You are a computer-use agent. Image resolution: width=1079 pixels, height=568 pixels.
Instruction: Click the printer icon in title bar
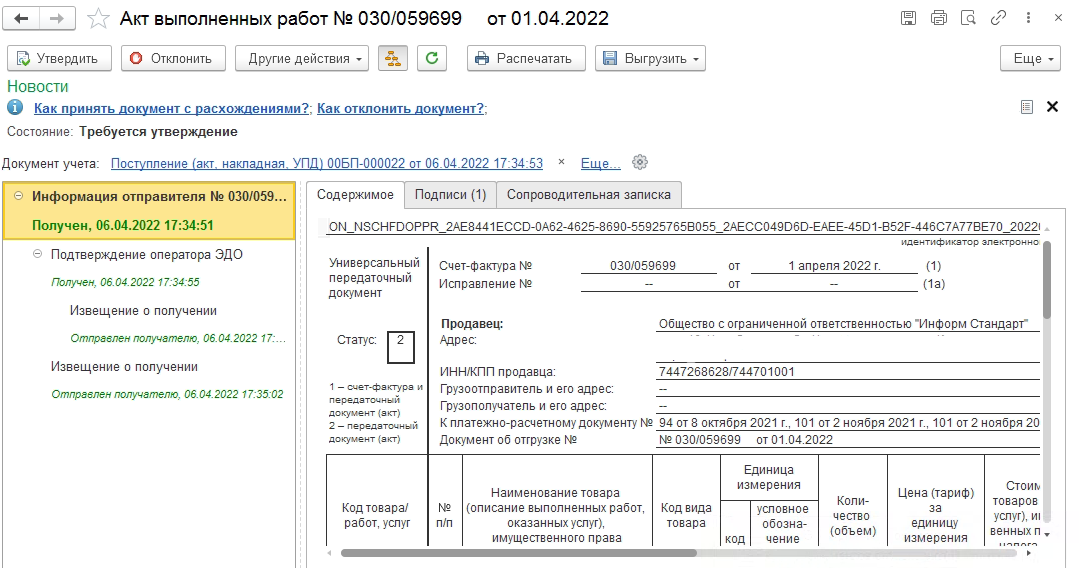click(938, 19)
